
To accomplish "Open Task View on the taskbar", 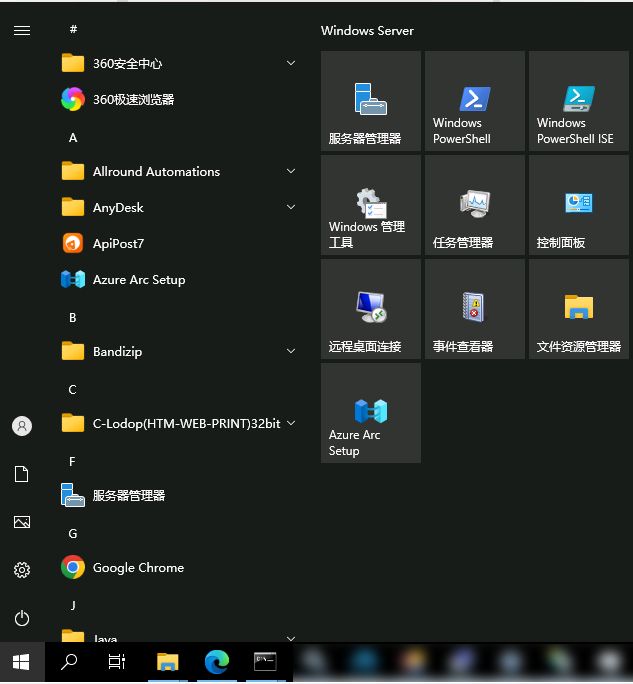I will [116, 662].
